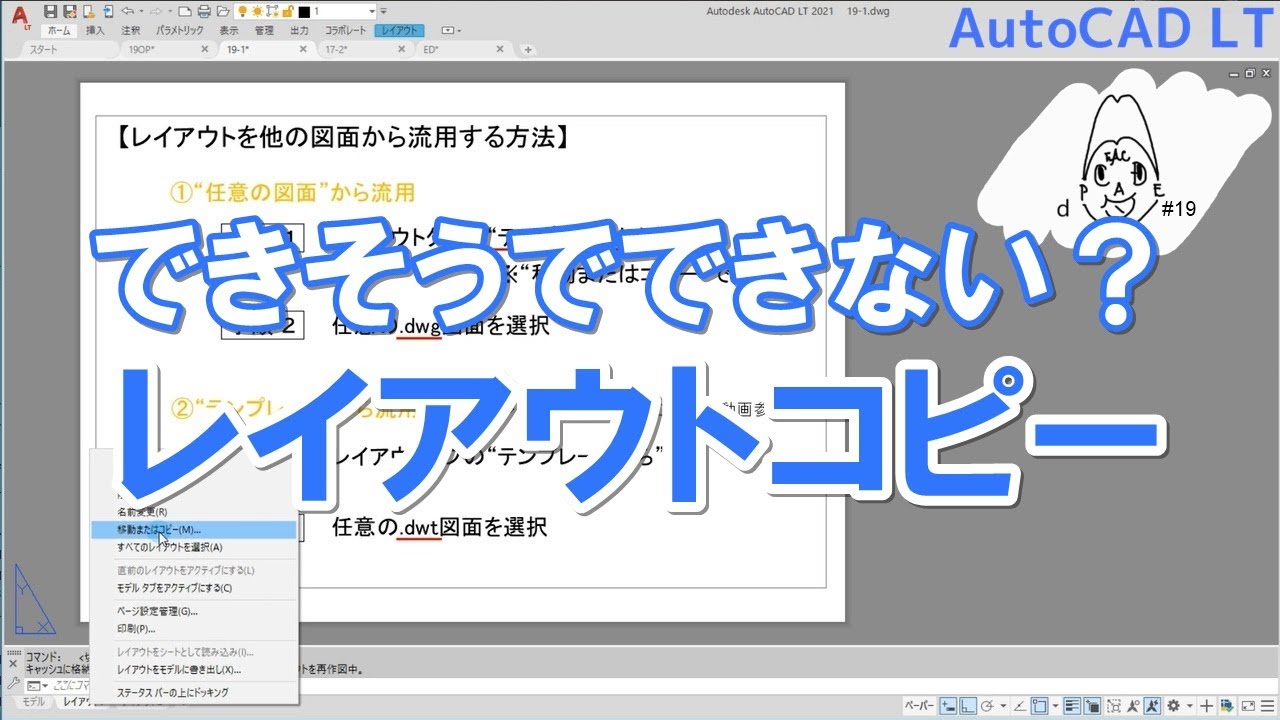1280x720 pixels.
Task: Click the Undo arrow icon
Action: [x=128, y=11]
